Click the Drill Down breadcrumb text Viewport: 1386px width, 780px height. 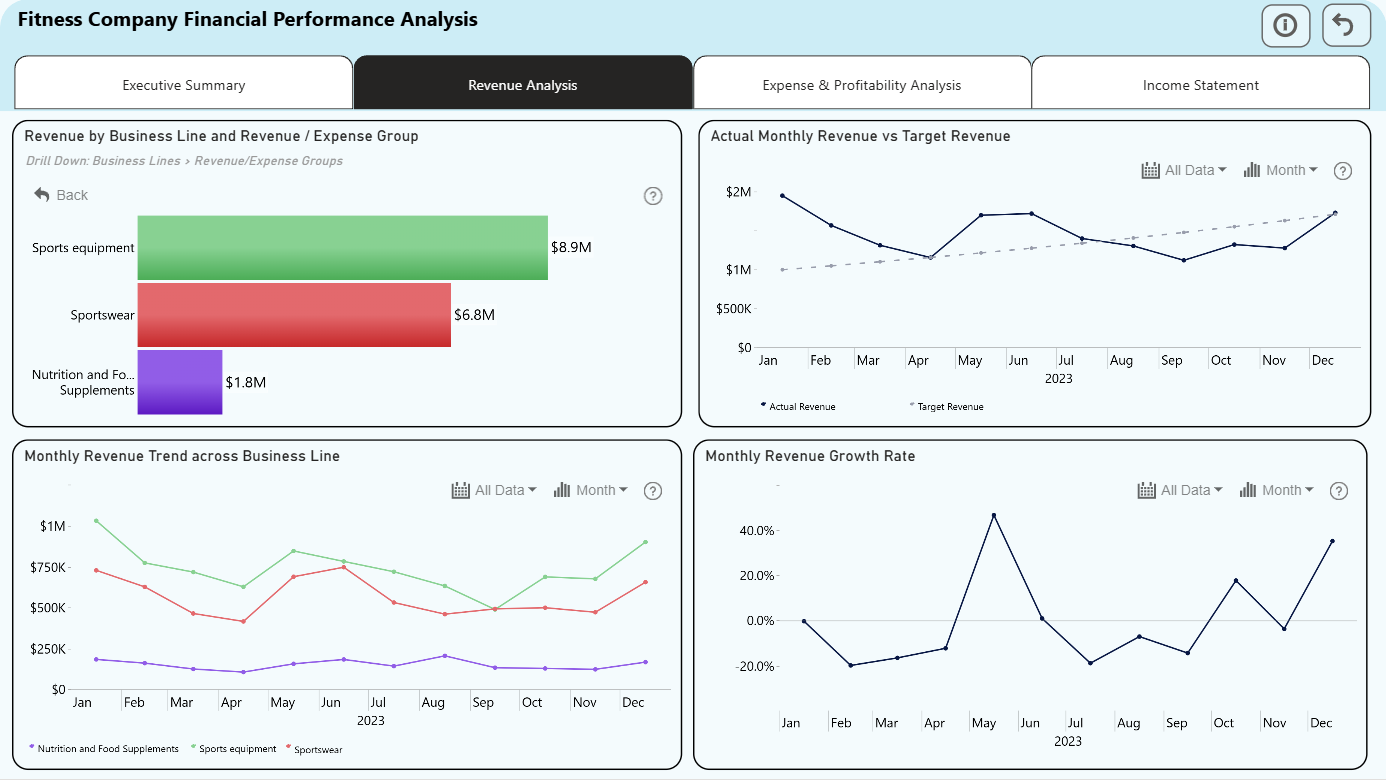point(184,161)
